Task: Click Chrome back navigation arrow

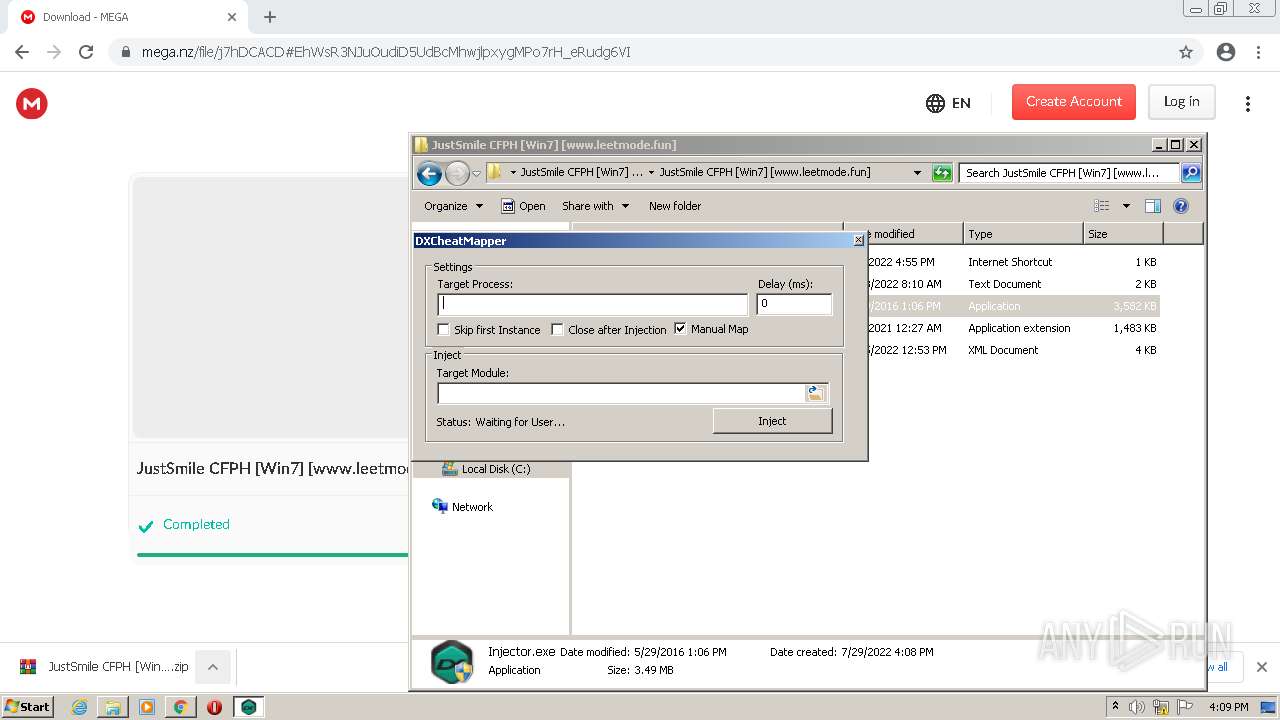Action: (x=22, y=52)
